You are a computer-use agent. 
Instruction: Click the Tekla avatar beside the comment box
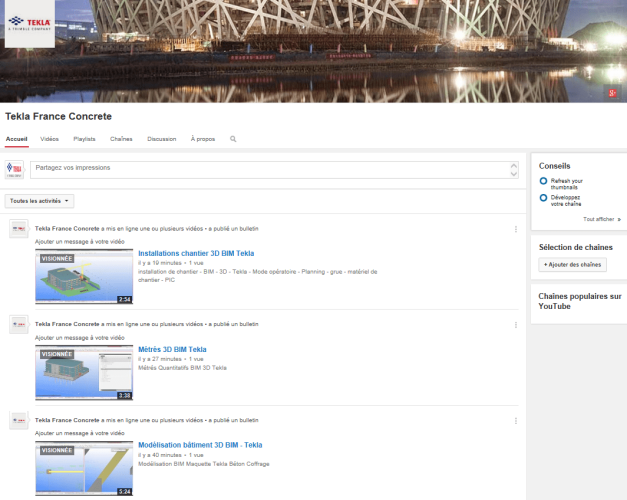point(14,170)
